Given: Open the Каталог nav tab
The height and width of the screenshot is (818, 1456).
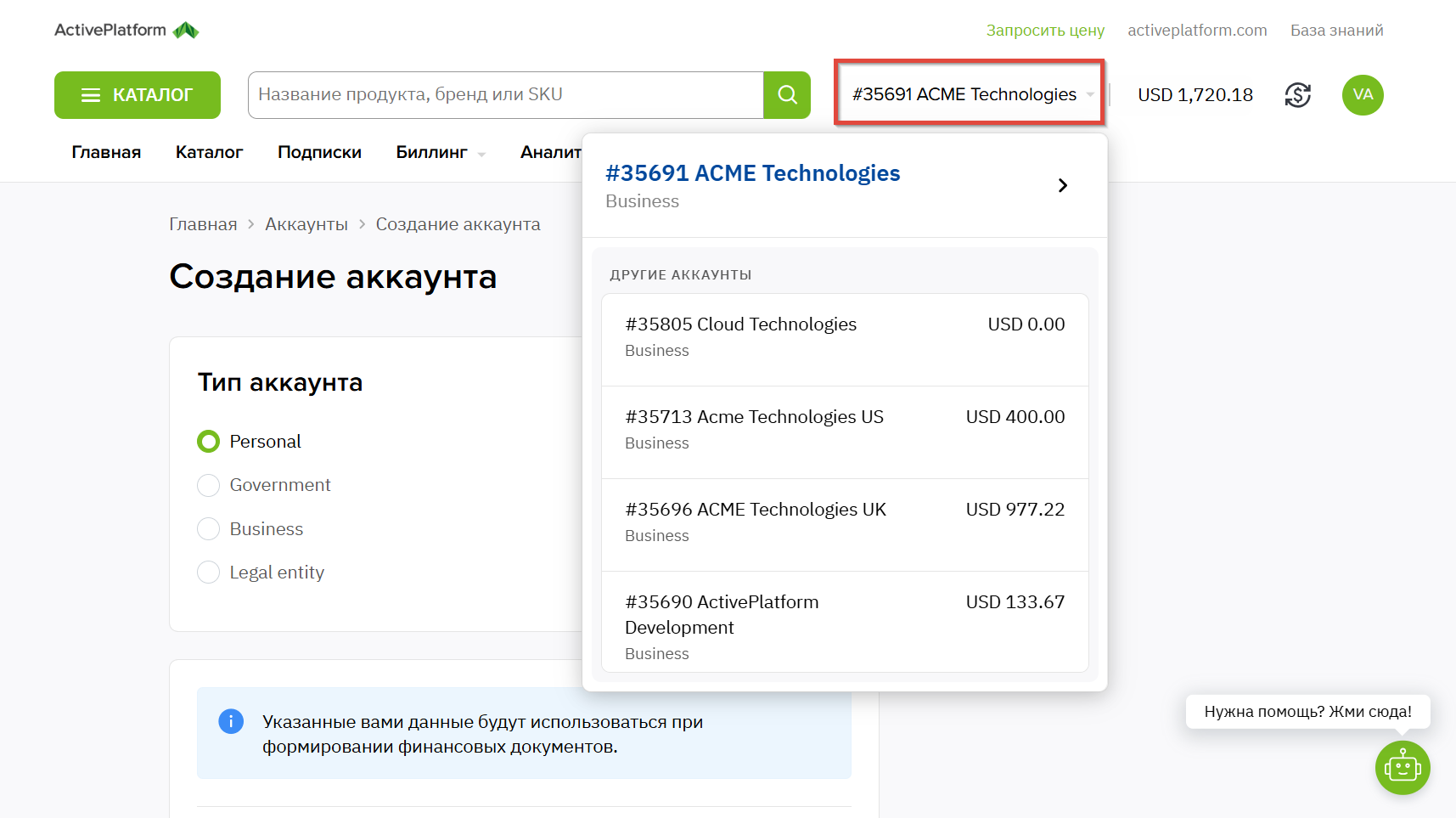Looking at the screenshot, I should (x=209, y=152).
